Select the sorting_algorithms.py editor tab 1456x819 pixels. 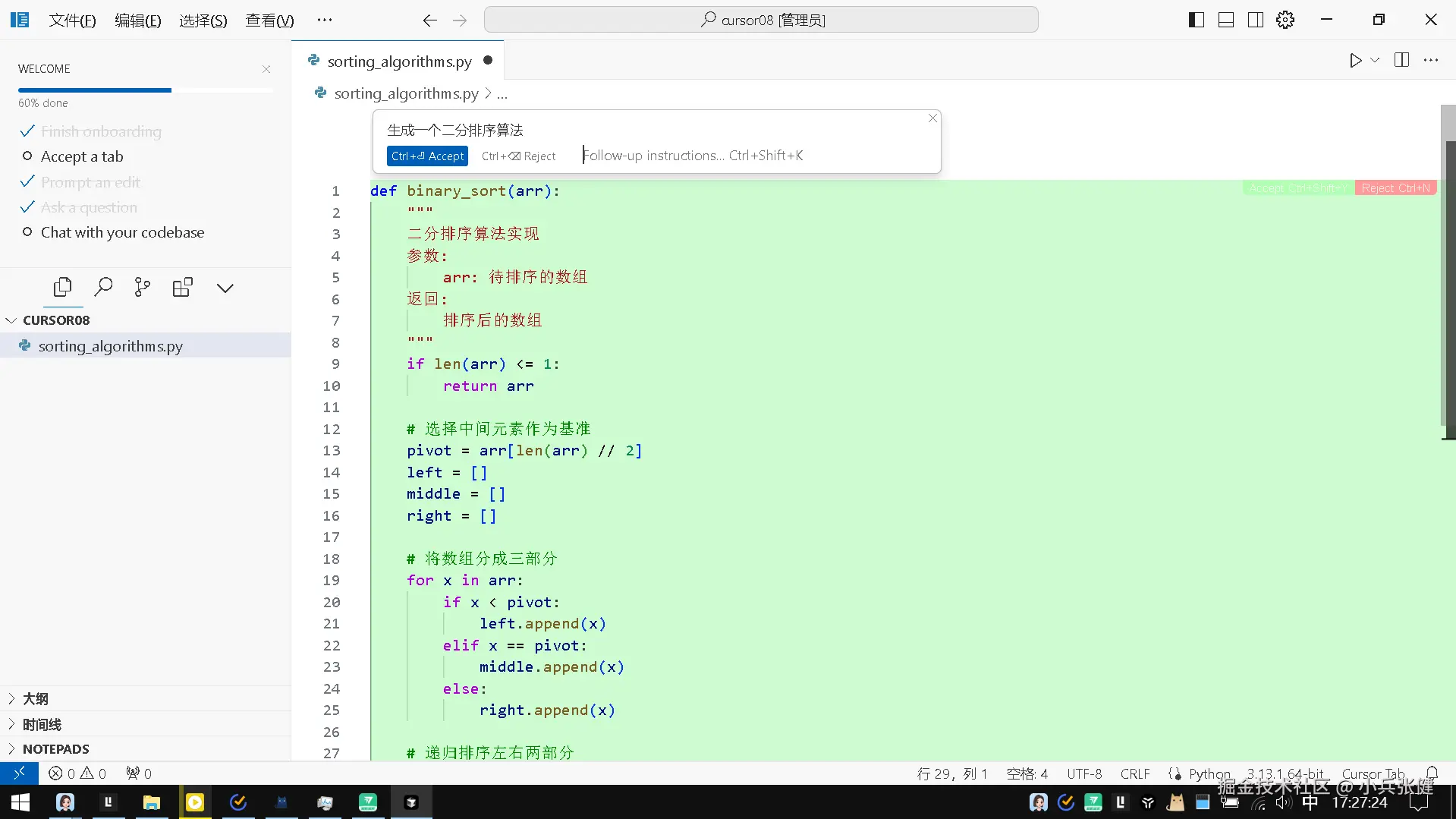(x=399, y=61)
